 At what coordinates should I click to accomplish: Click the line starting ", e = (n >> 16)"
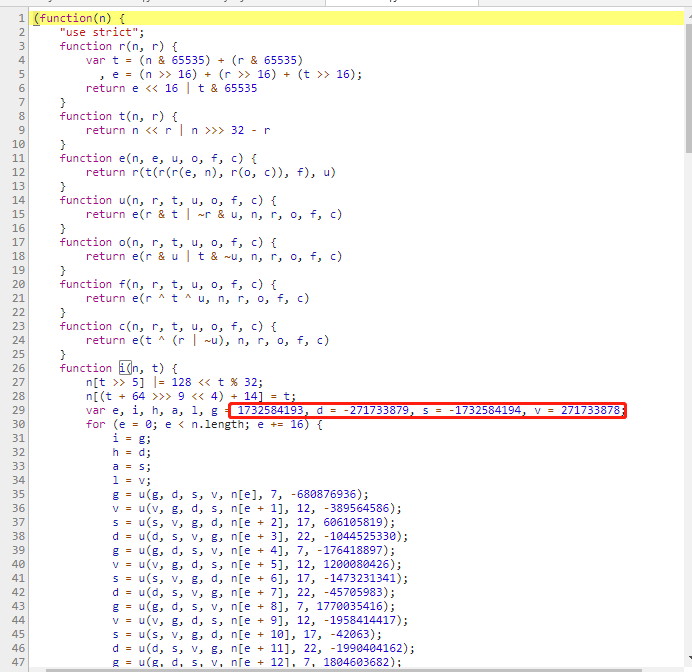point(231,74)
